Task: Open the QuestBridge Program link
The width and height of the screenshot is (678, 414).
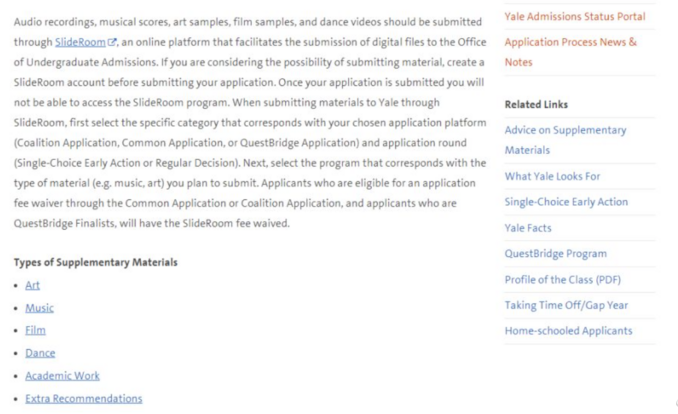Action: point(555,254)
